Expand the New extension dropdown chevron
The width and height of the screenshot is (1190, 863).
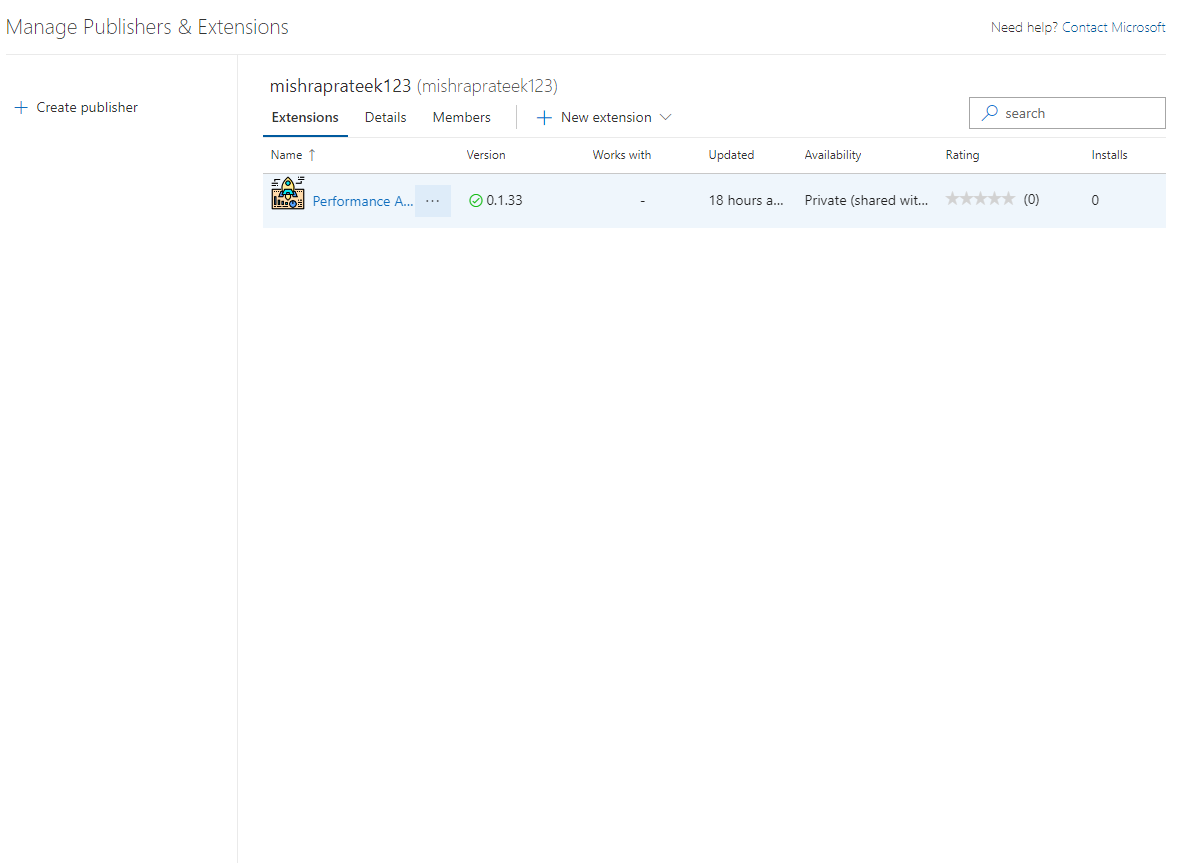pos(666,118)
